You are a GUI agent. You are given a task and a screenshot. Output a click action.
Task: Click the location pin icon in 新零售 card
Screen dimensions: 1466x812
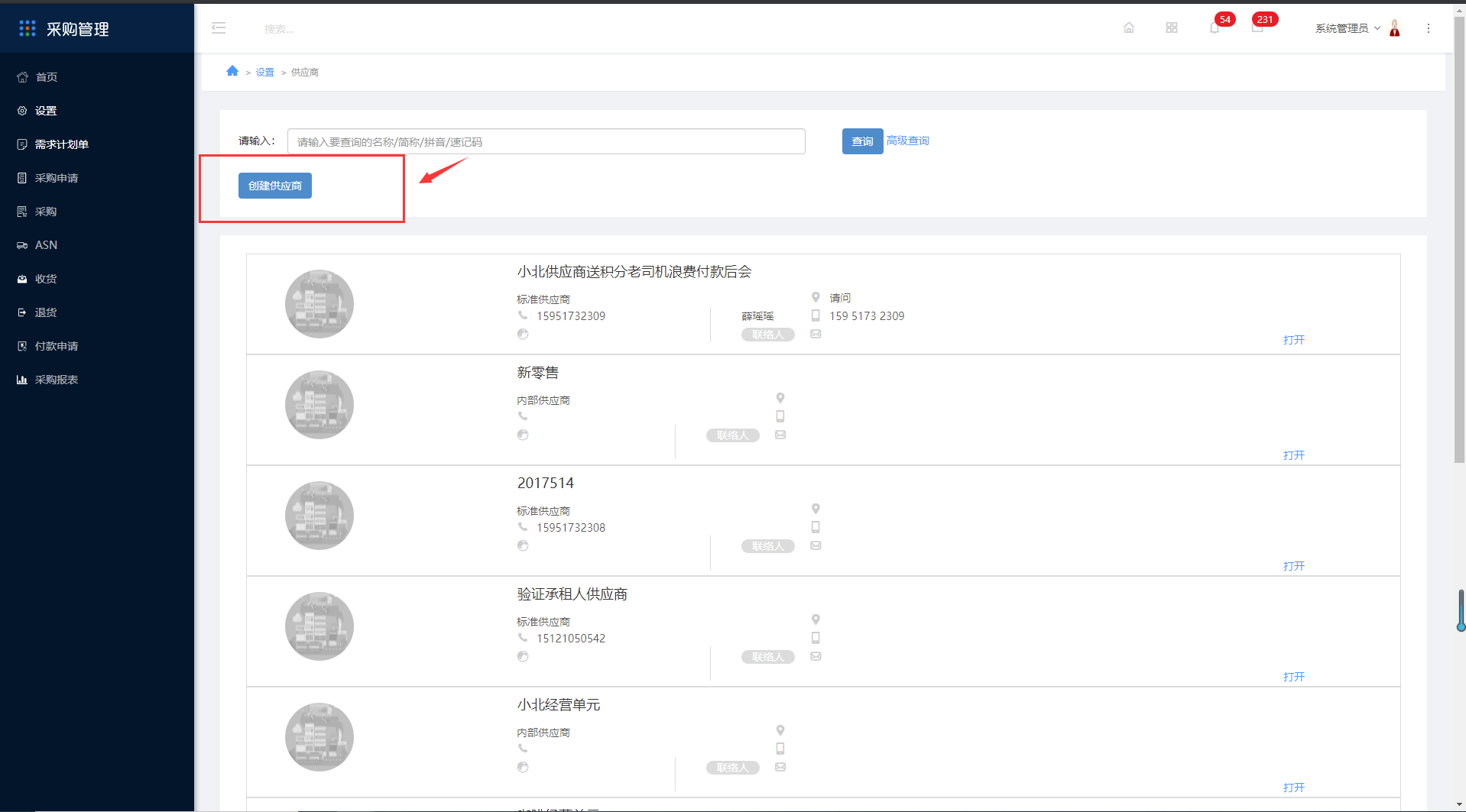tap(780, 398)
